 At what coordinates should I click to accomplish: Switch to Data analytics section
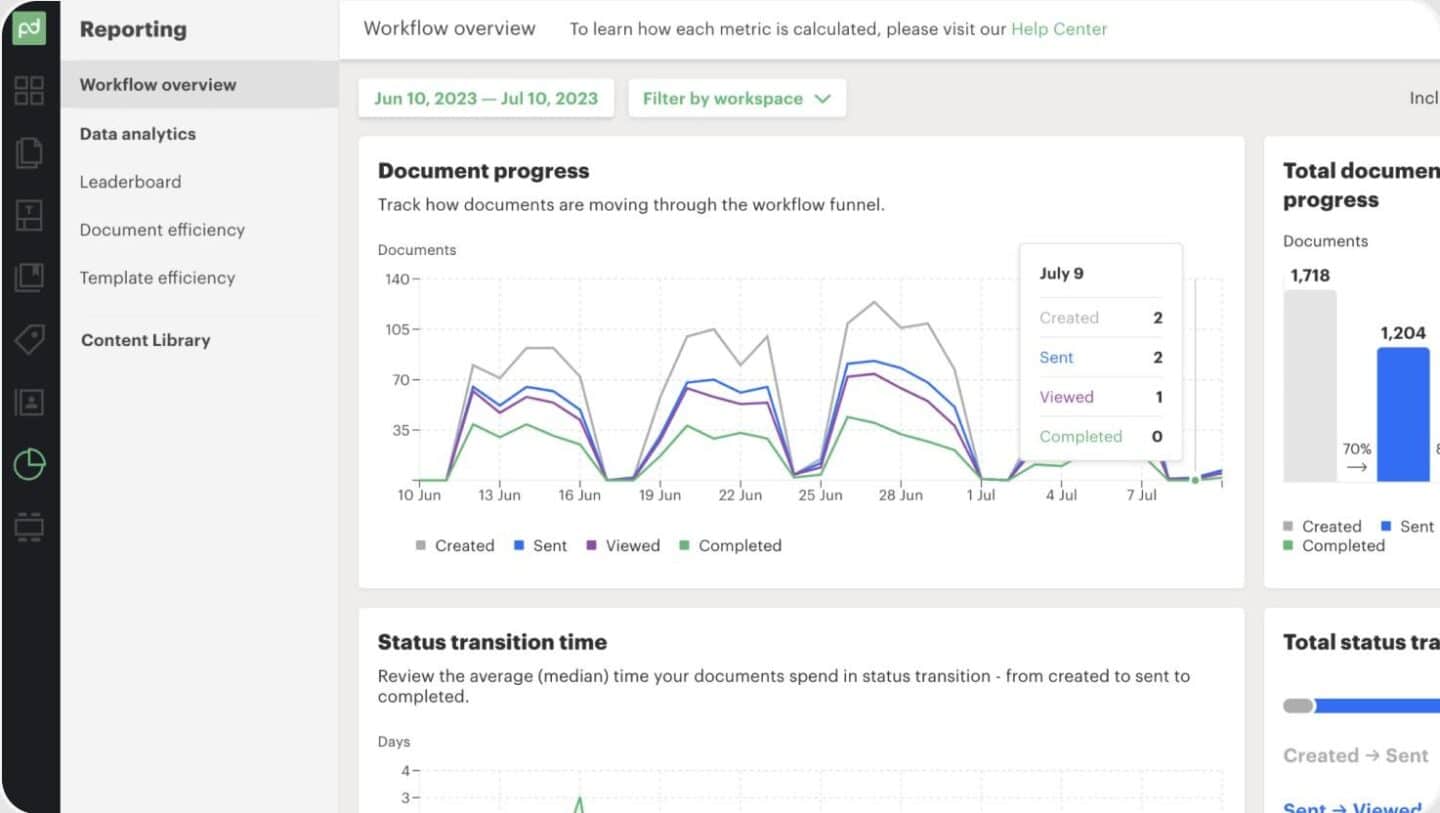click(137, 133)
